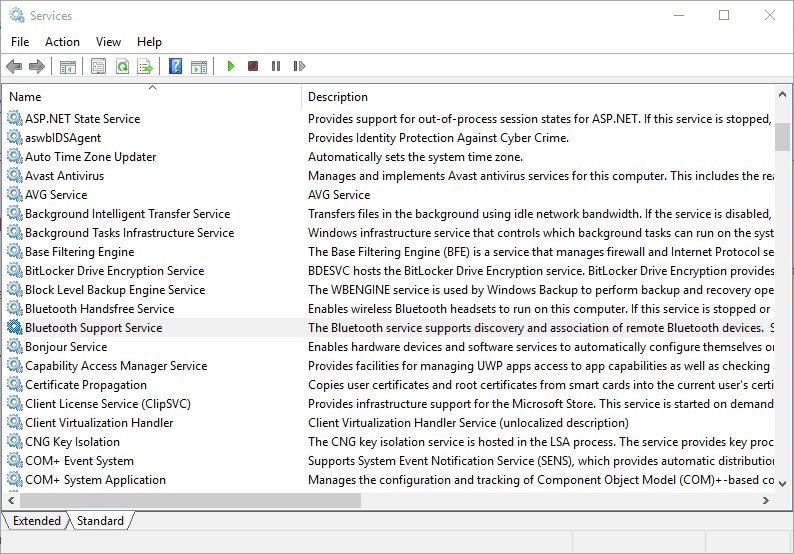Image resolution: width=794 pixels, height=554 pixels.
Task: Click gear icon of Base Filtering Engine
Action: (15, 251)
